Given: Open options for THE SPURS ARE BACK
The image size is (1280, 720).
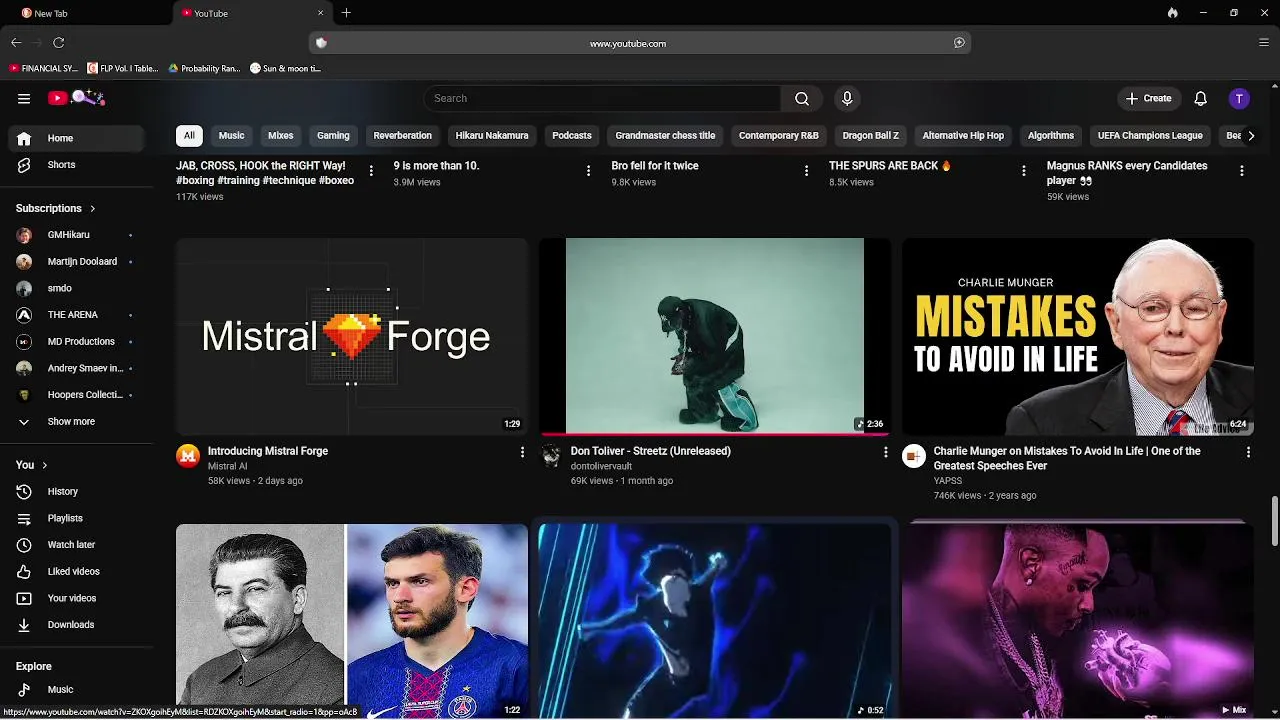Looking at the screenshot, I should pos(1023,171).
